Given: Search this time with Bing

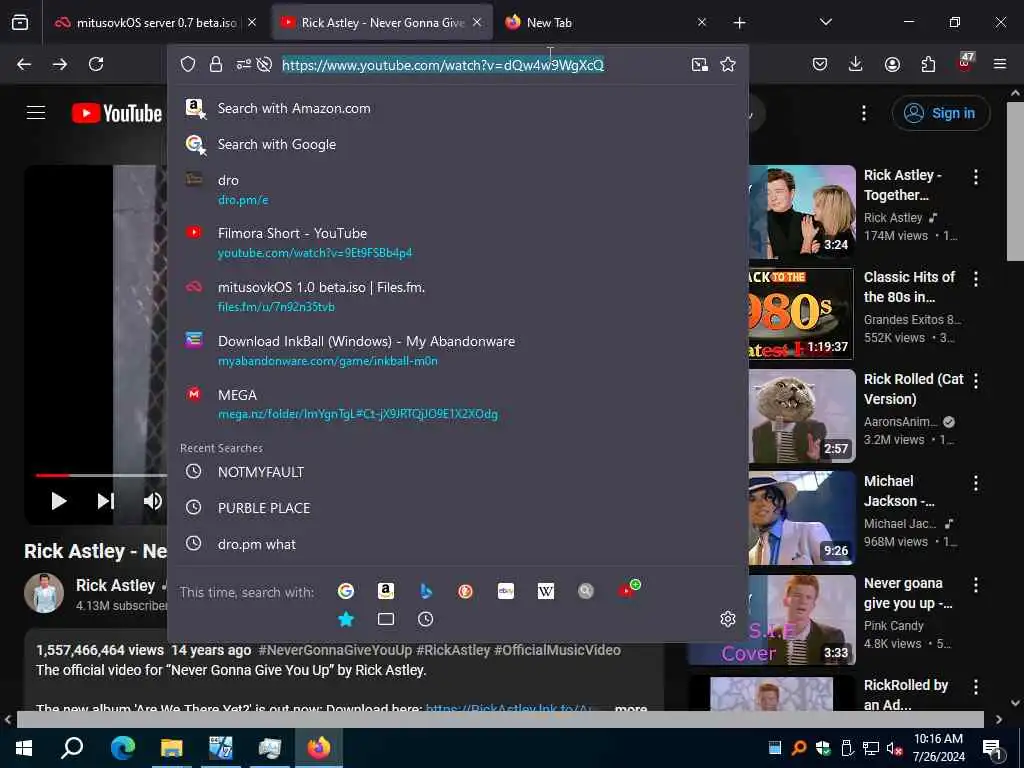Looking at the screenshot, I should (426, 591).
